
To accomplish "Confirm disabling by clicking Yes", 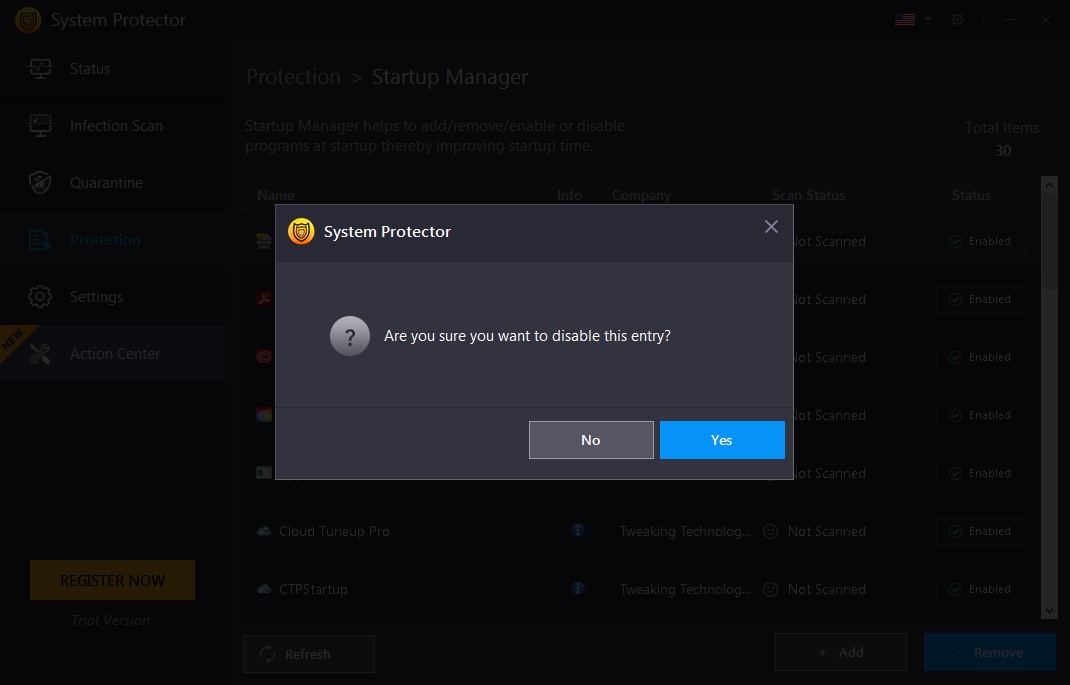I will (x=722, y=440).
